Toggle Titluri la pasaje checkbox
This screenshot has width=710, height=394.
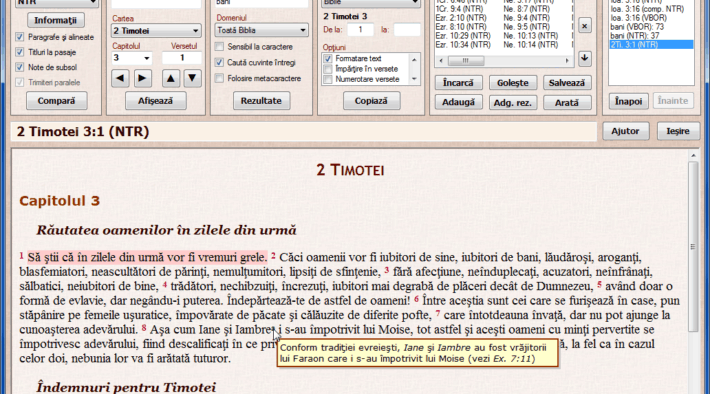19,52
